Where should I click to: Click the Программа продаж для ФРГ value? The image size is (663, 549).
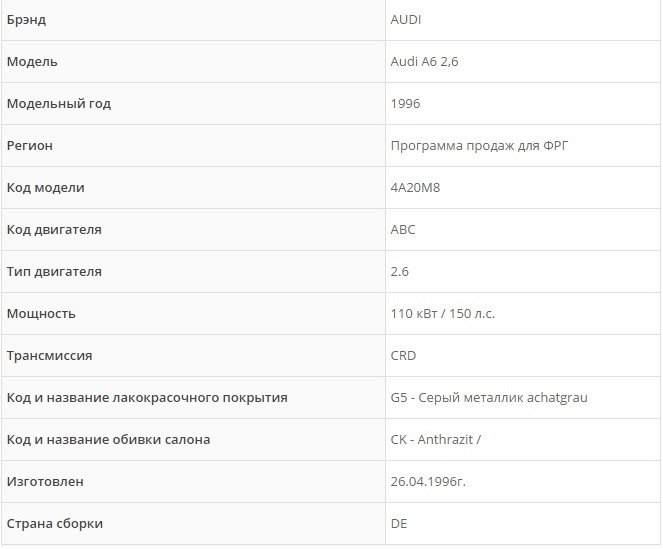pos(479,145)
